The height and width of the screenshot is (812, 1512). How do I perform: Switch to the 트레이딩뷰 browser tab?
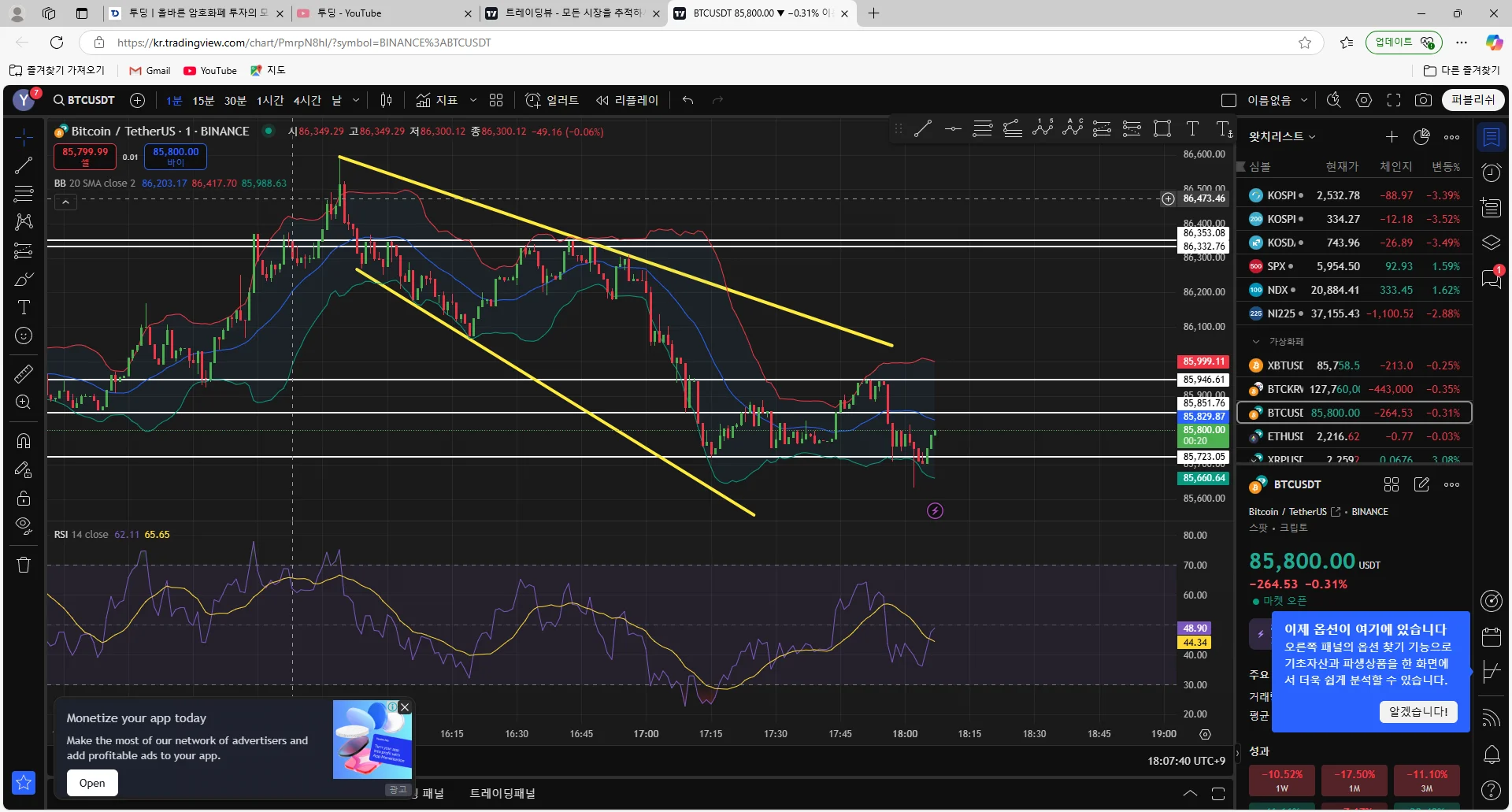pos(573,13)
